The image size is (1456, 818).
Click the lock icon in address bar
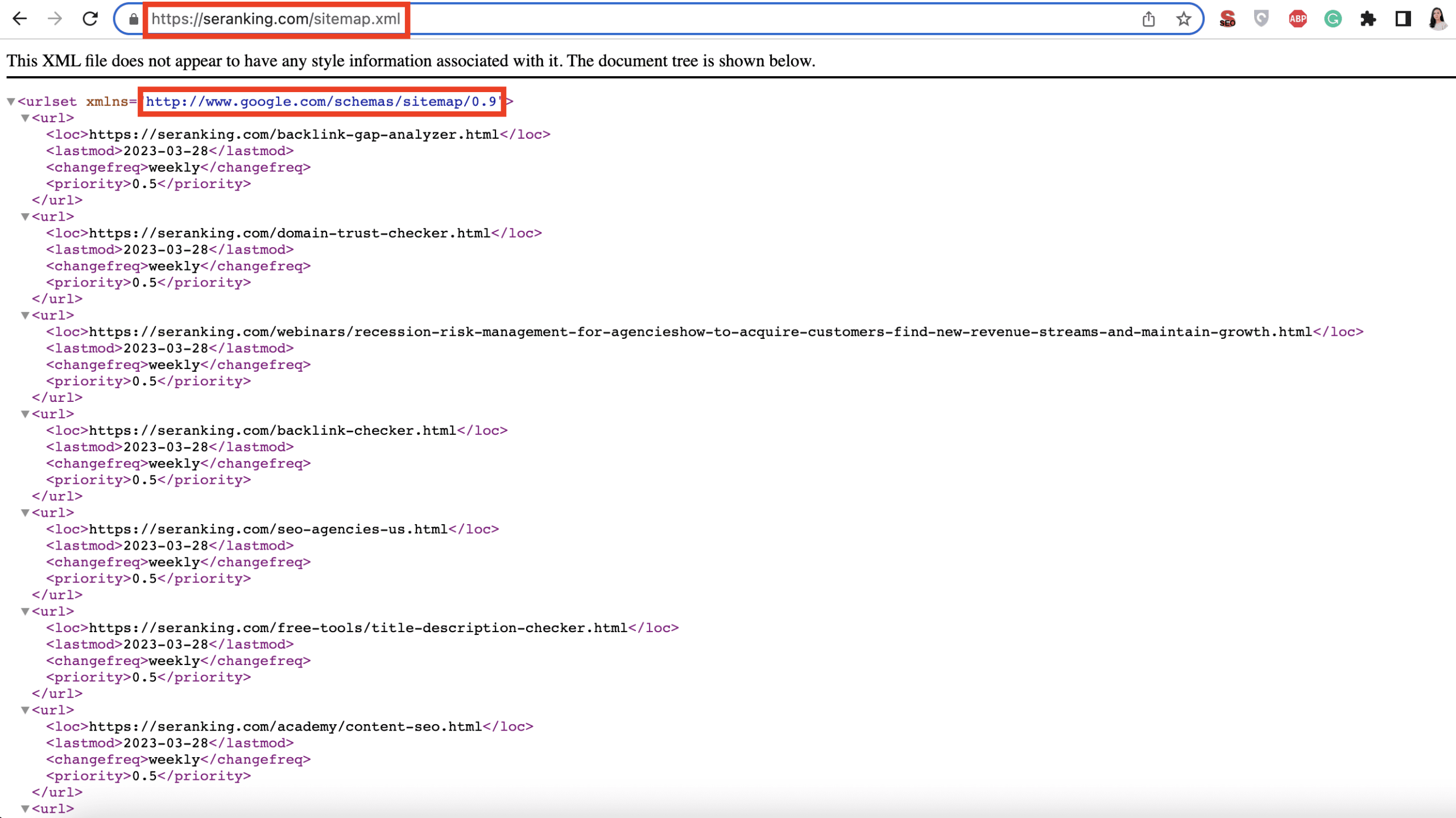click(133, 19)
